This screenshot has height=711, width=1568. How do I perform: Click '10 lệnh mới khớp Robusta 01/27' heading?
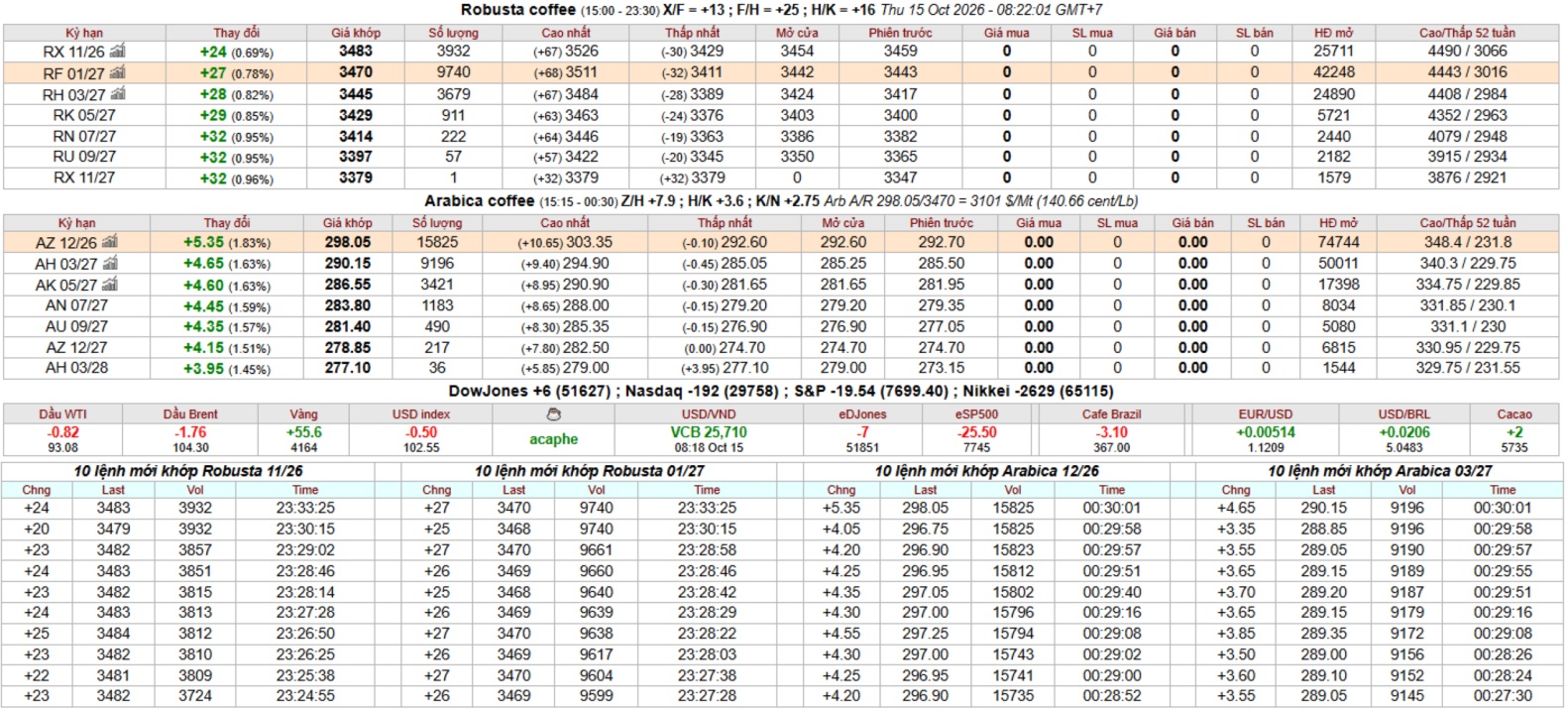pos(590,471)
